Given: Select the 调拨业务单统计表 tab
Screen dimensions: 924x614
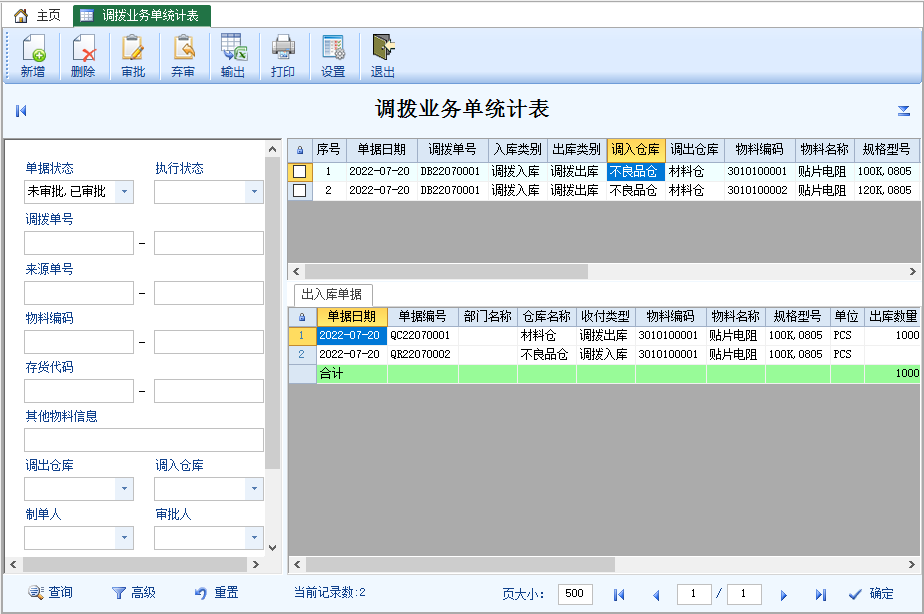Looking at the screenshot, I should click(142, 15).
